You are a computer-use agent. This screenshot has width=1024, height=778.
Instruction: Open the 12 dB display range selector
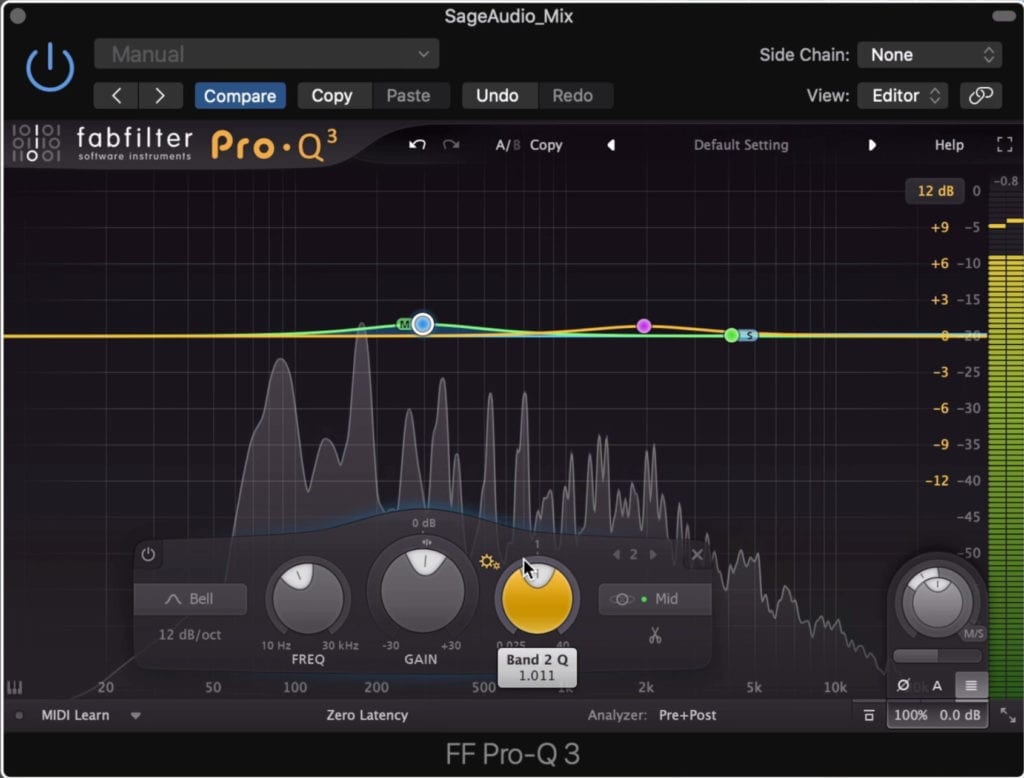[x=935, y=191]
